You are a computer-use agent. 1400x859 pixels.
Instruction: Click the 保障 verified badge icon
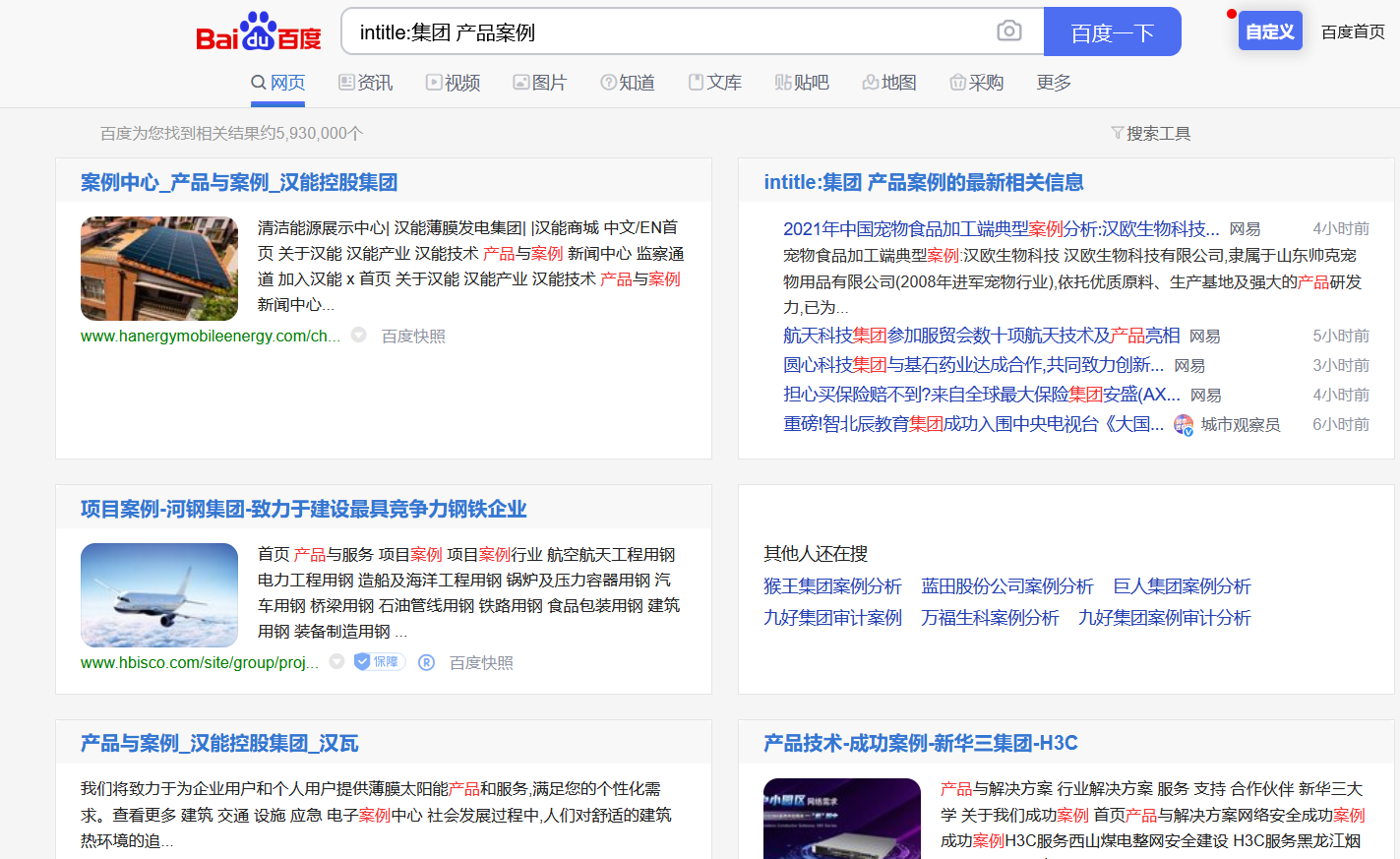[378, 662]
